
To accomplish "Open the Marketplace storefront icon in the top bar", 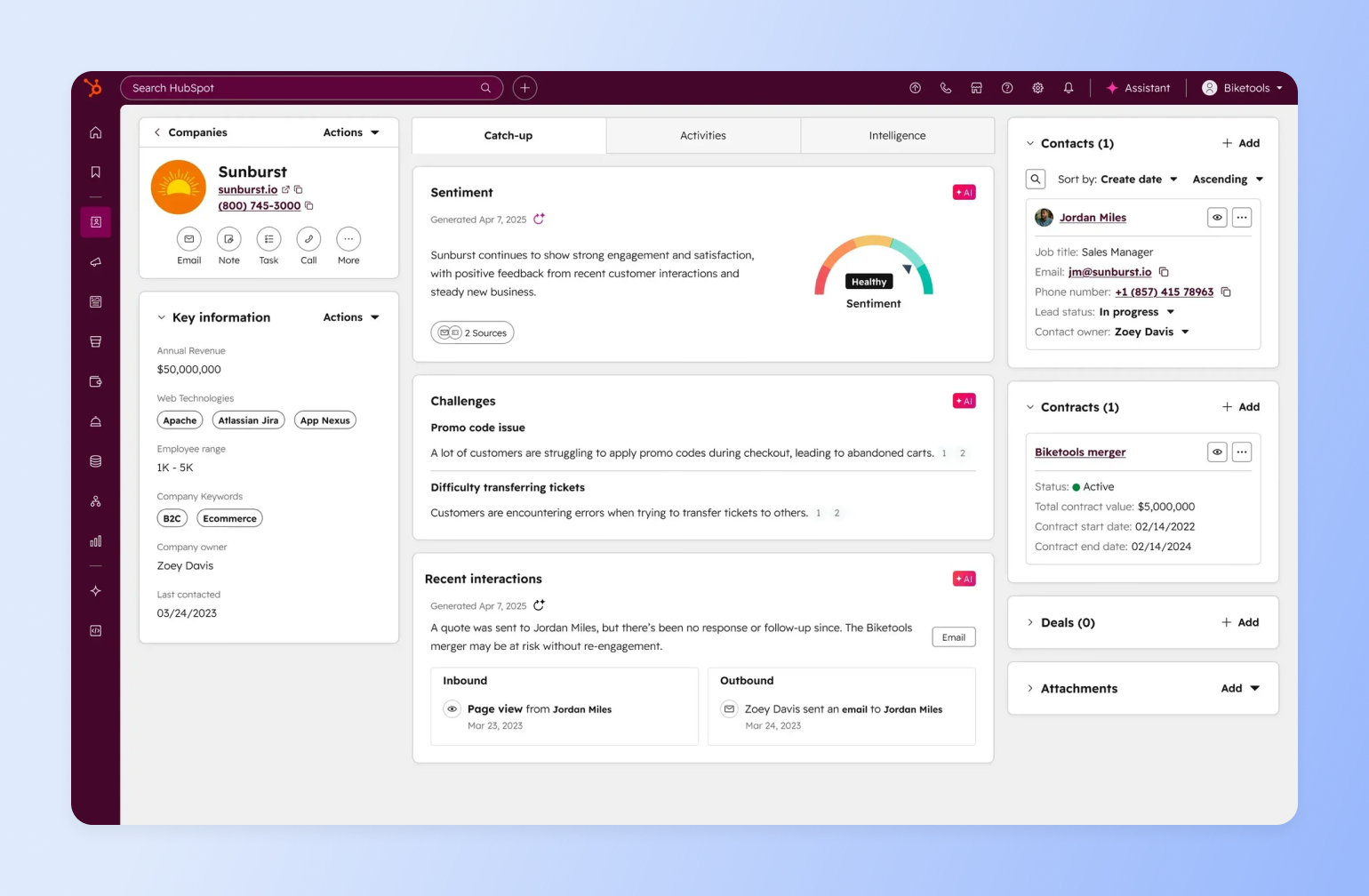I will pos(976,88).
